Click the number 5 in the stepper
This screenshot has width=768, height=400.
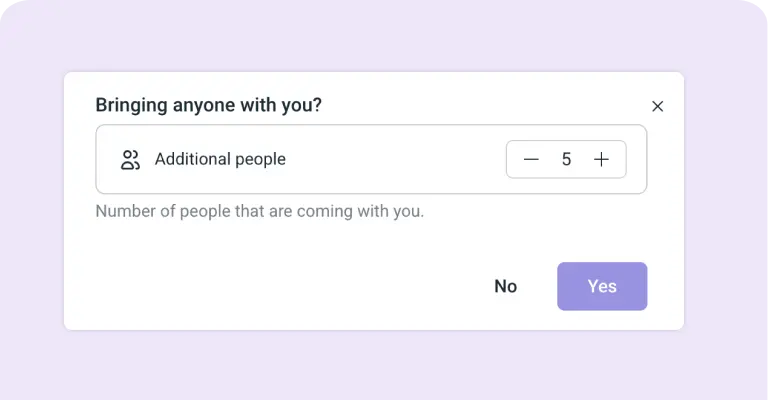(x=566, y=159)
